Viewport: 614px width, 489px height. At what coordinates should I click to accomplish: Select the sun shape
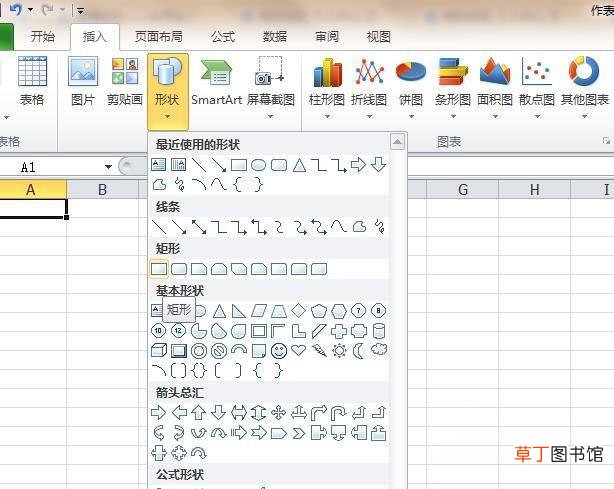pyautogui.click(x=339, y=351)
